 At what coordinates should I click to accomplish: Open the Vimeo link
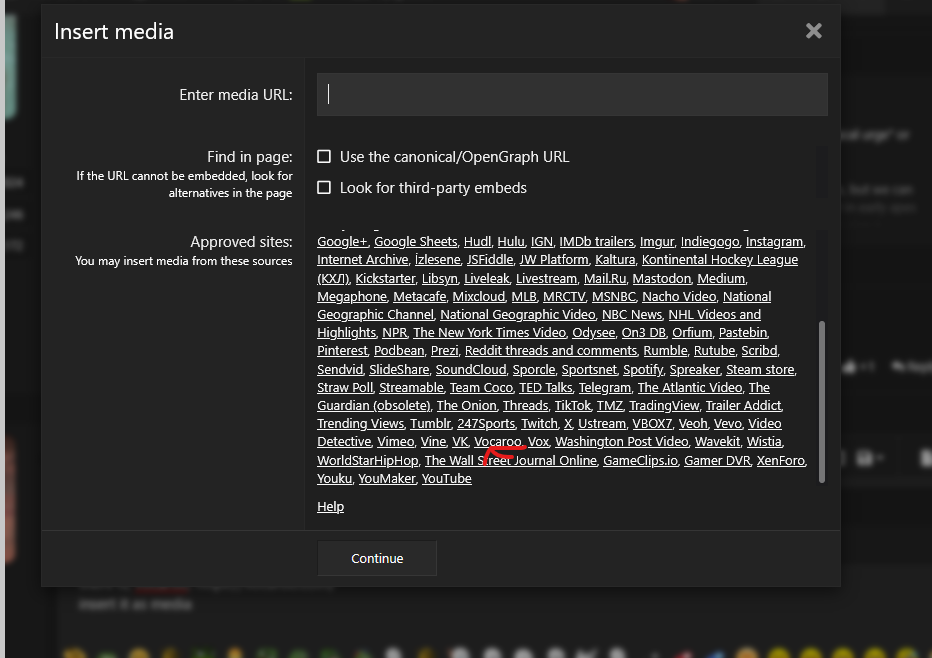pos(395,442)
